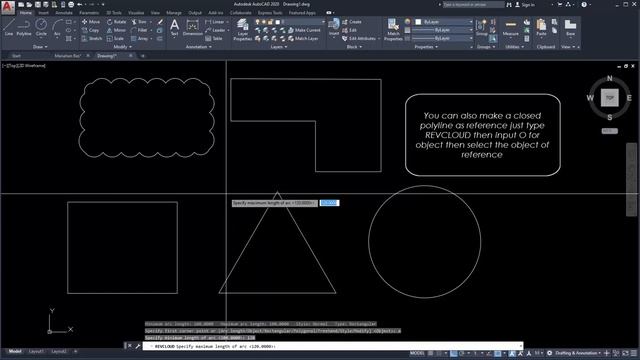Click the Edit Attributes button
The image size is (640, 360).
359,38
